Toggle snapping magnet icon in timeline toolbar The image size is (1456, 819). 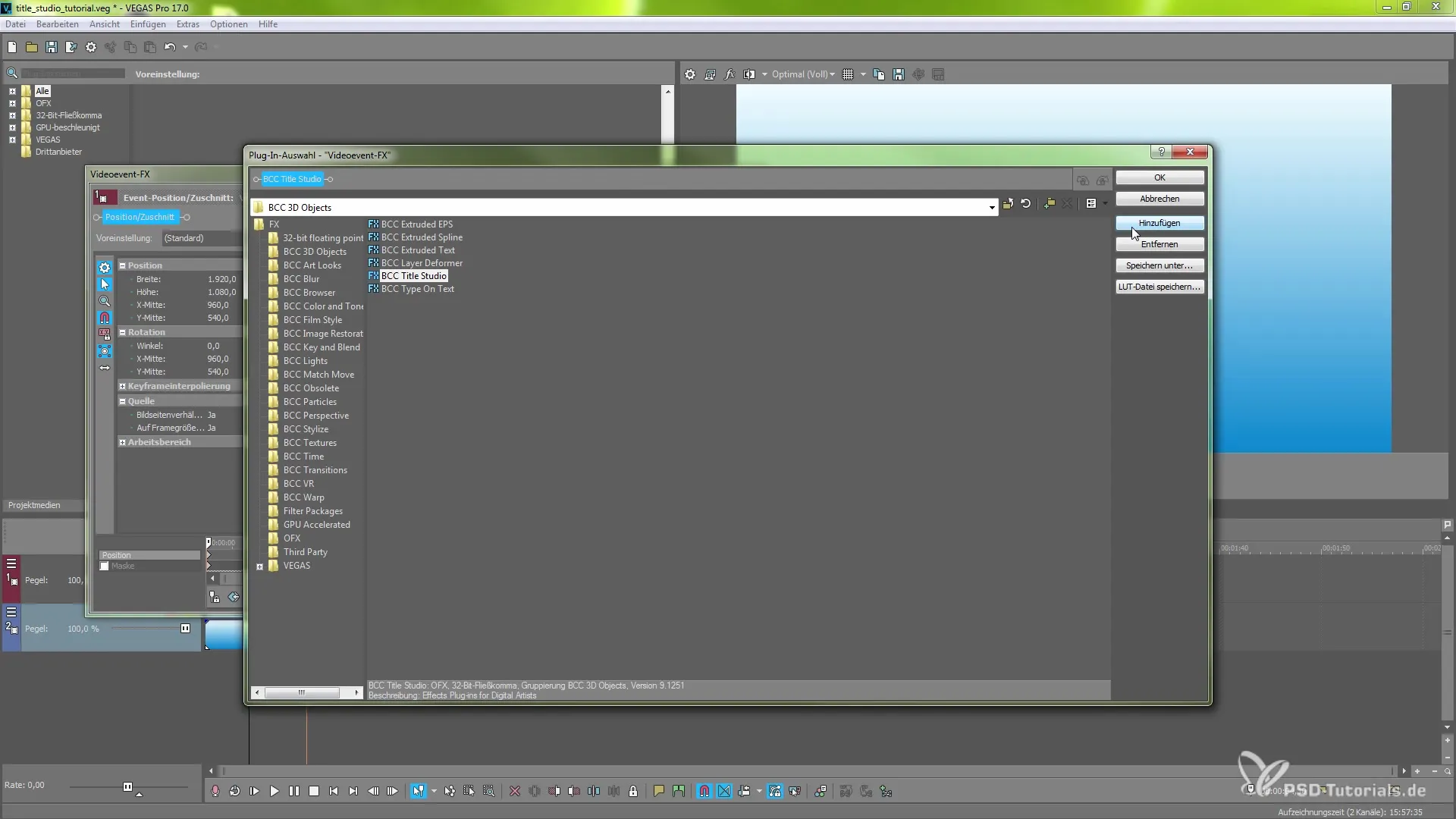coord(704,791)
